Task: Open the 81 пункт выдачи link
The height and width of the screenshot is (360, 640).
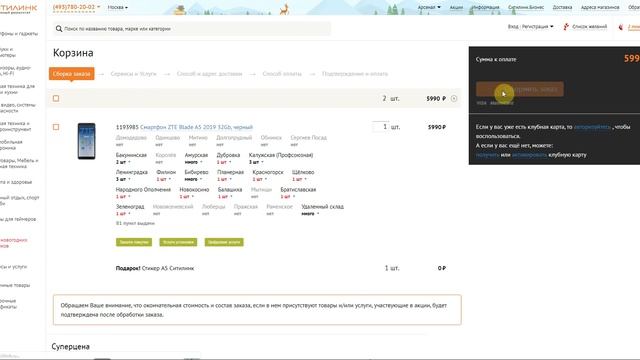Action: (x=135, y=223)
